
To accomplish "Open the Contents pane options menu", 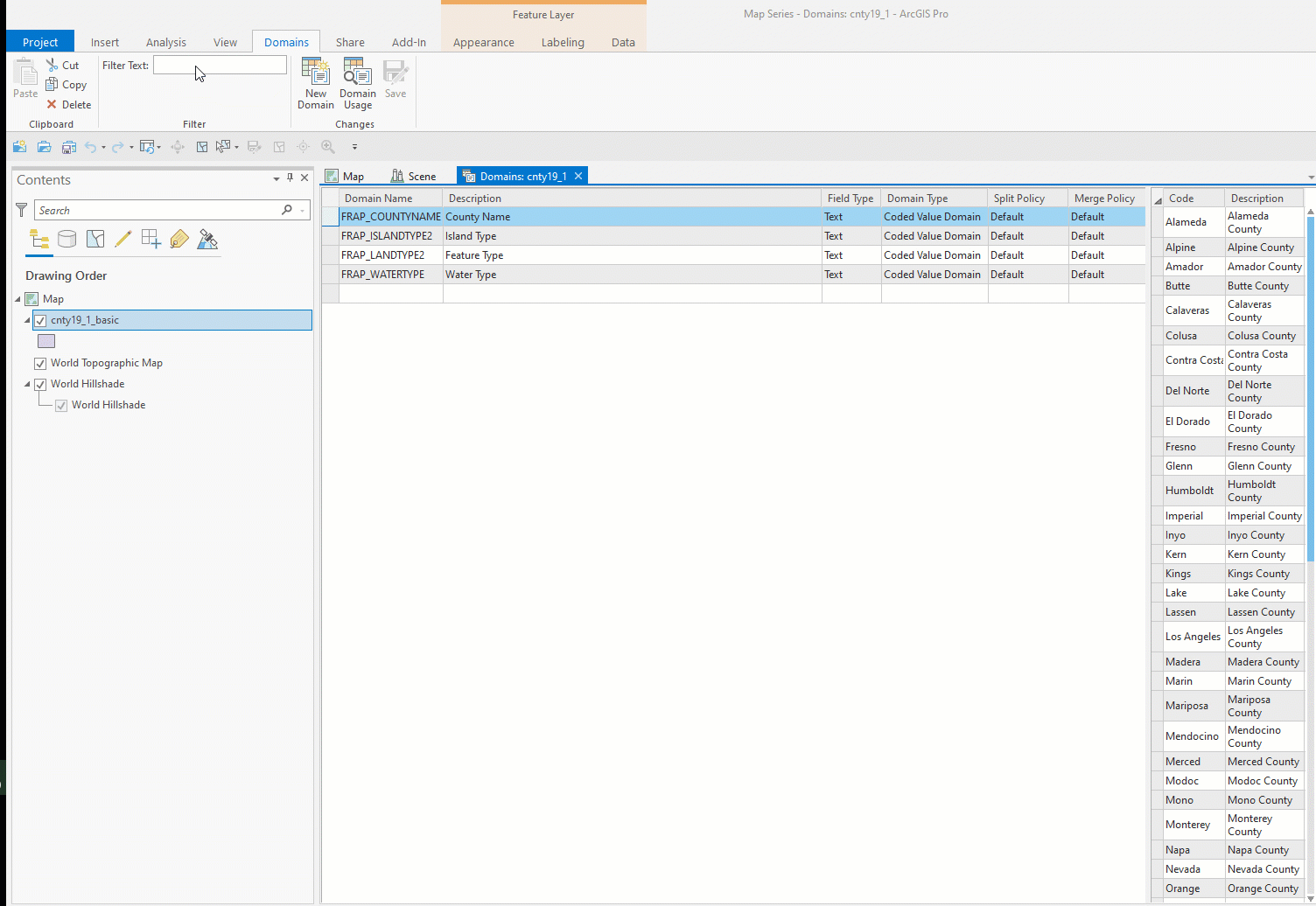I will (x=276, y=178).
